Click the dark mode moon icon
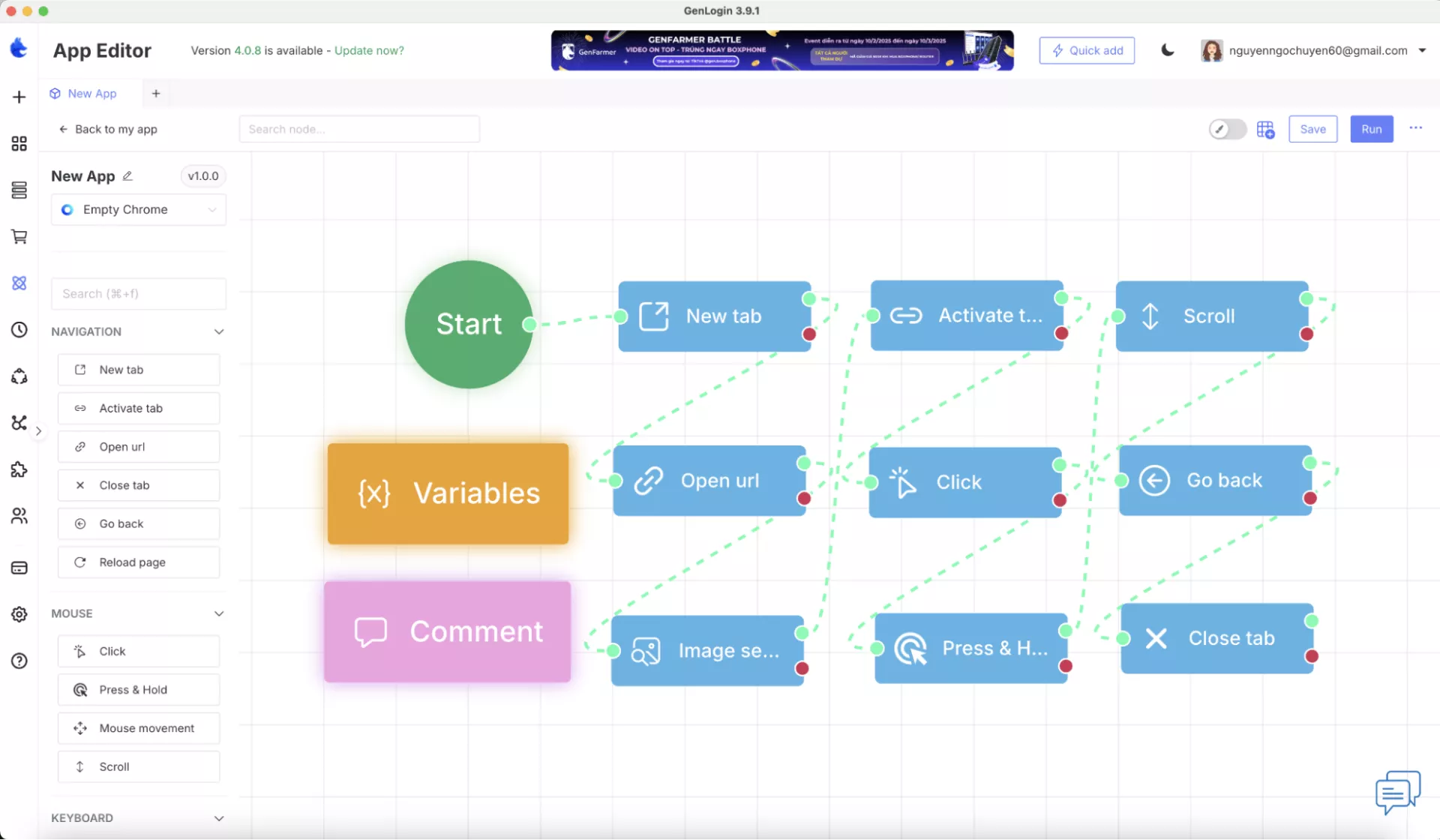 pyautogui.click(x=1167, y=50)
